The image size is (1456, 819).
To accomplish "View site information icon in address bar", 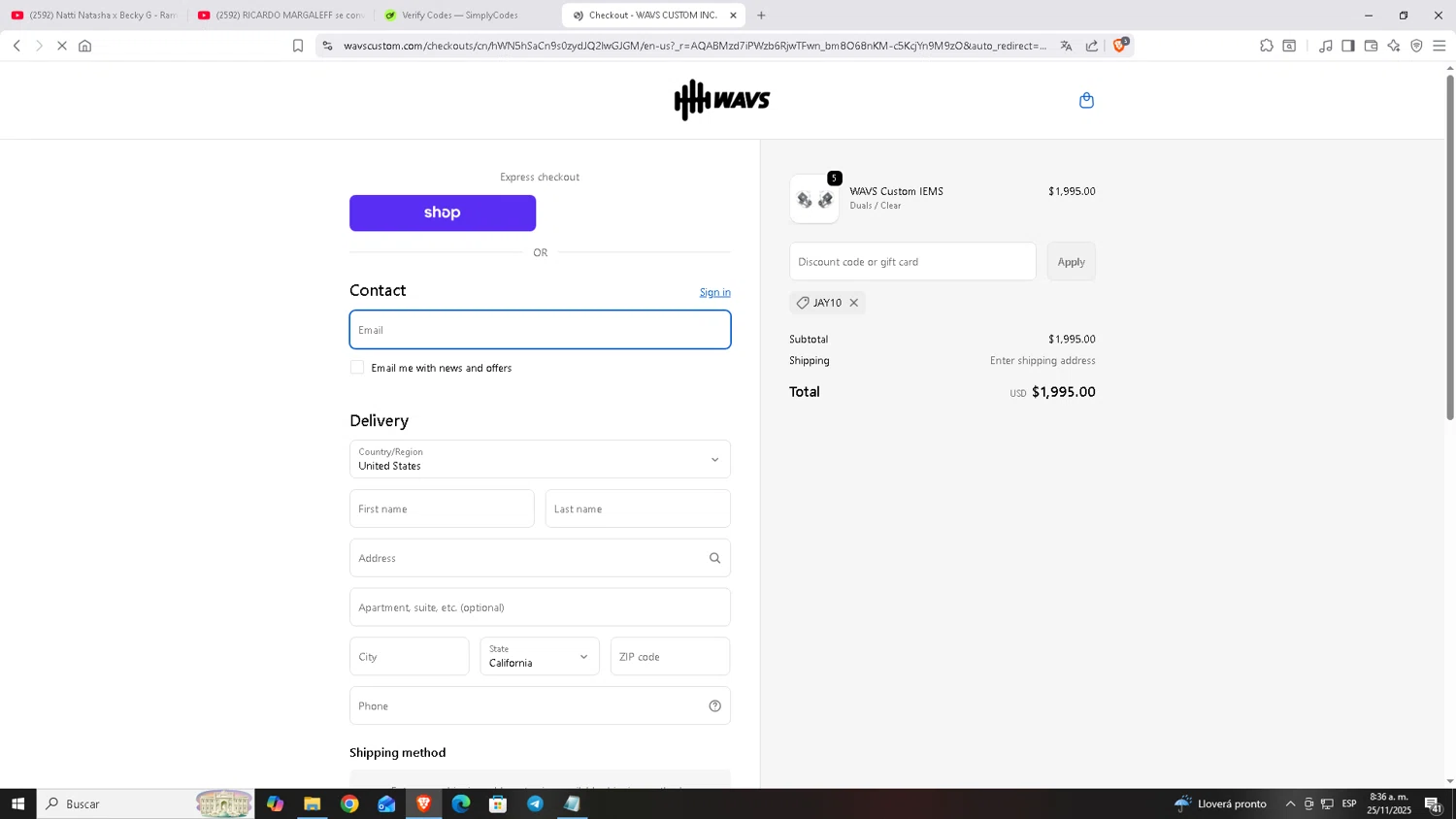I will (x=327, y=46).
